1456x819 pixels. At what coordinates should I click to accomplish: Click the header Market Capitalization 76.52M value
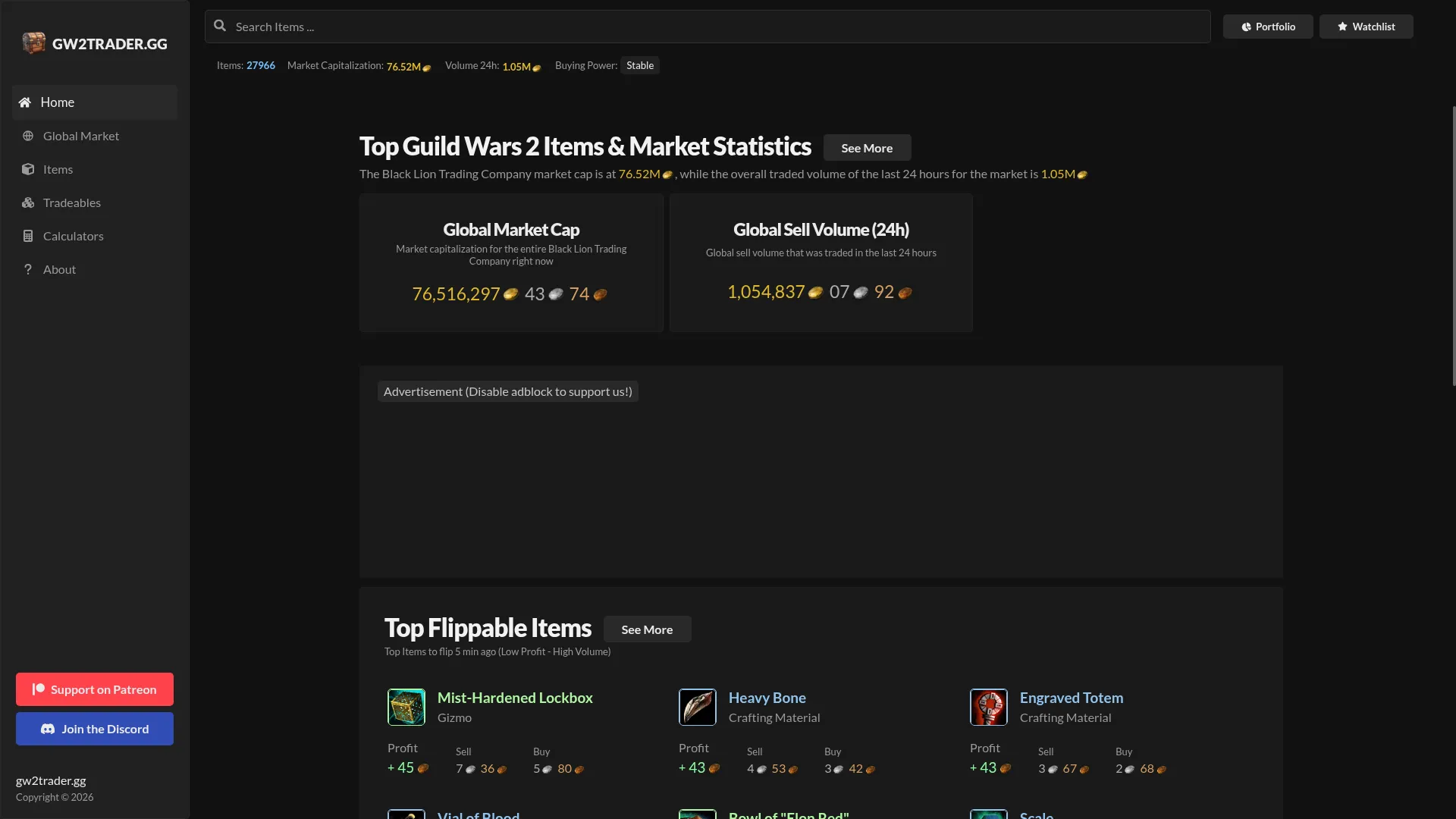point(403,67)
